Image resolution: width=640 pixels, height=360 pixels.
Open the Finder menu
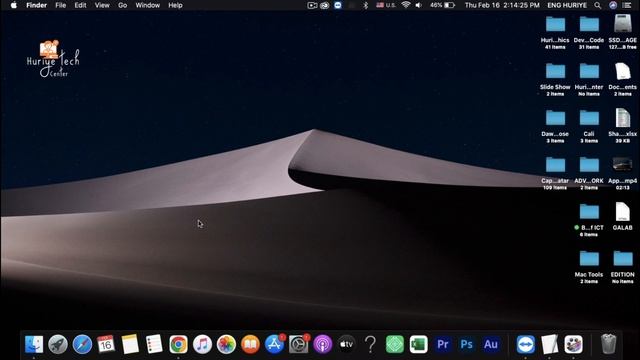pos(36,5)
